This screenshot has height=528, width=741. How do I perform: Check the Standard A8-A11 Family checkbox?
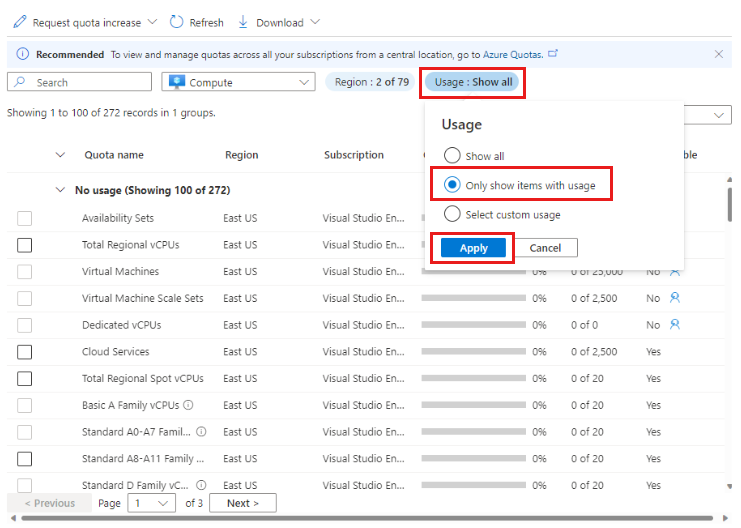pos(25,459)
